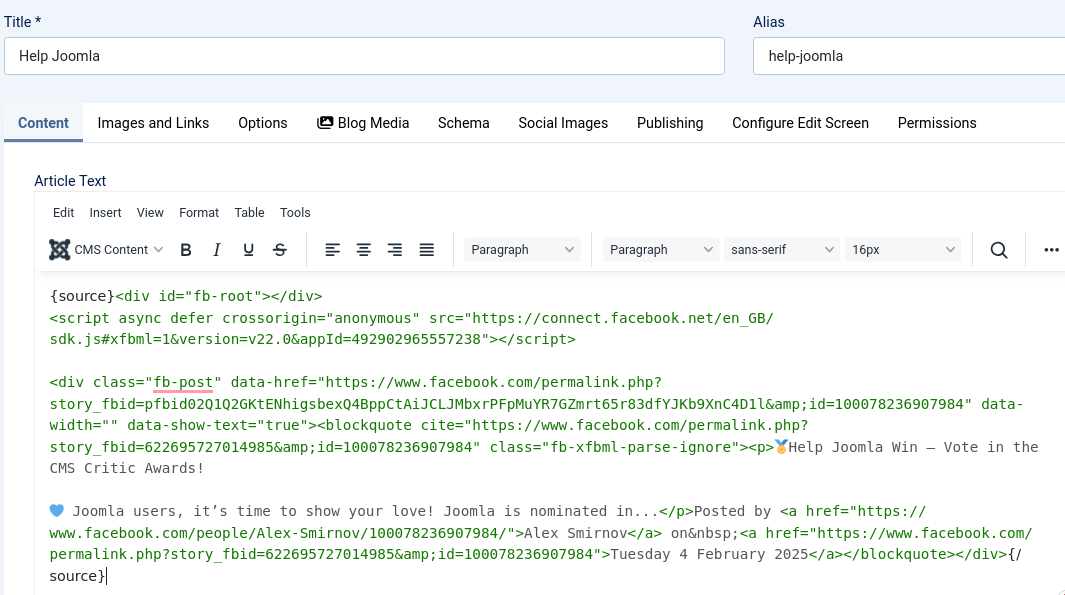This screenshot has height=595, width=1065.
Task: Open the Format menu
Action: [x=199, y=213]
